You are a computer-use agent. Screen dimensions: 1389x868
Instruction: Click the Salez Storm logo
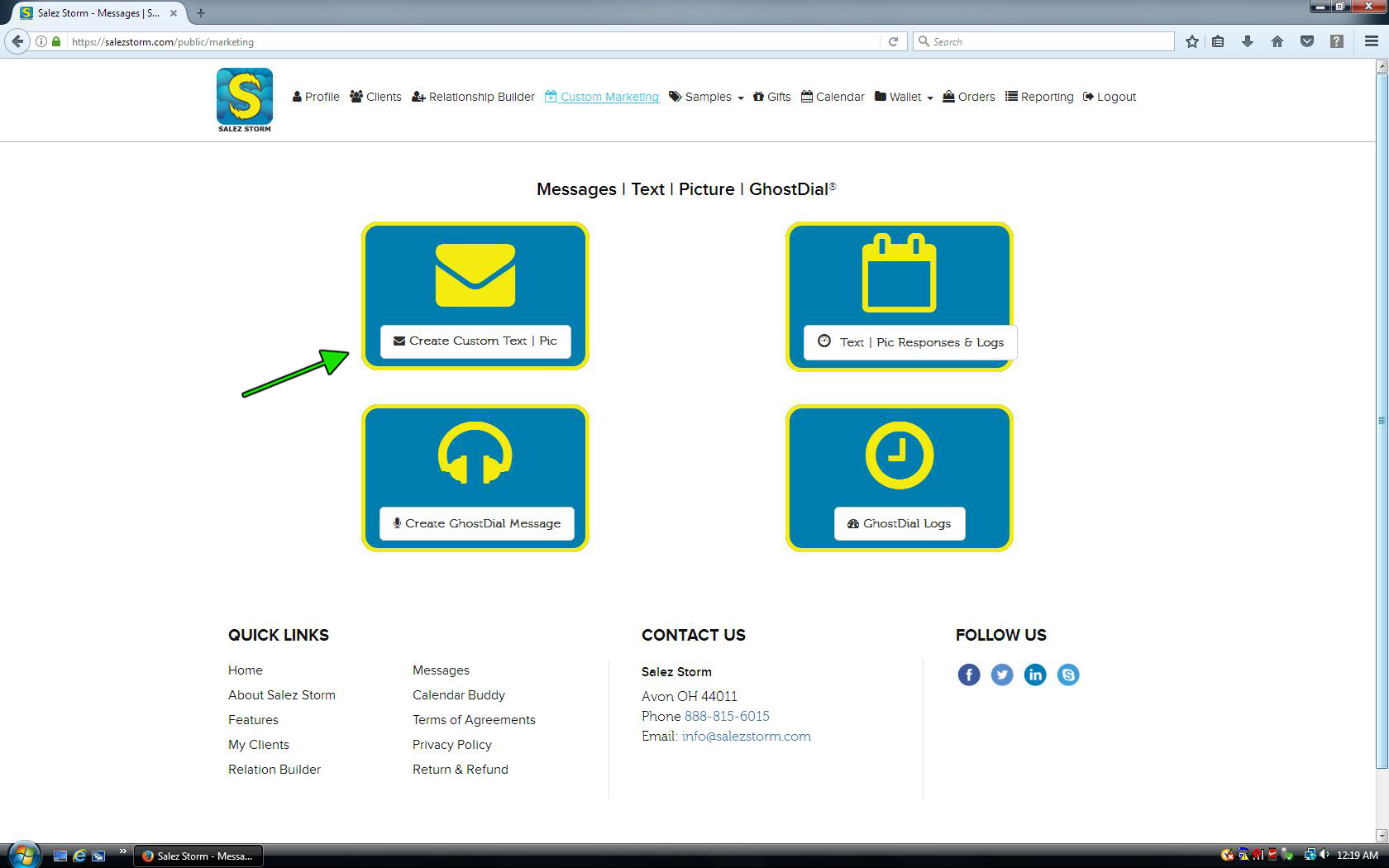(x=244, y=99)
